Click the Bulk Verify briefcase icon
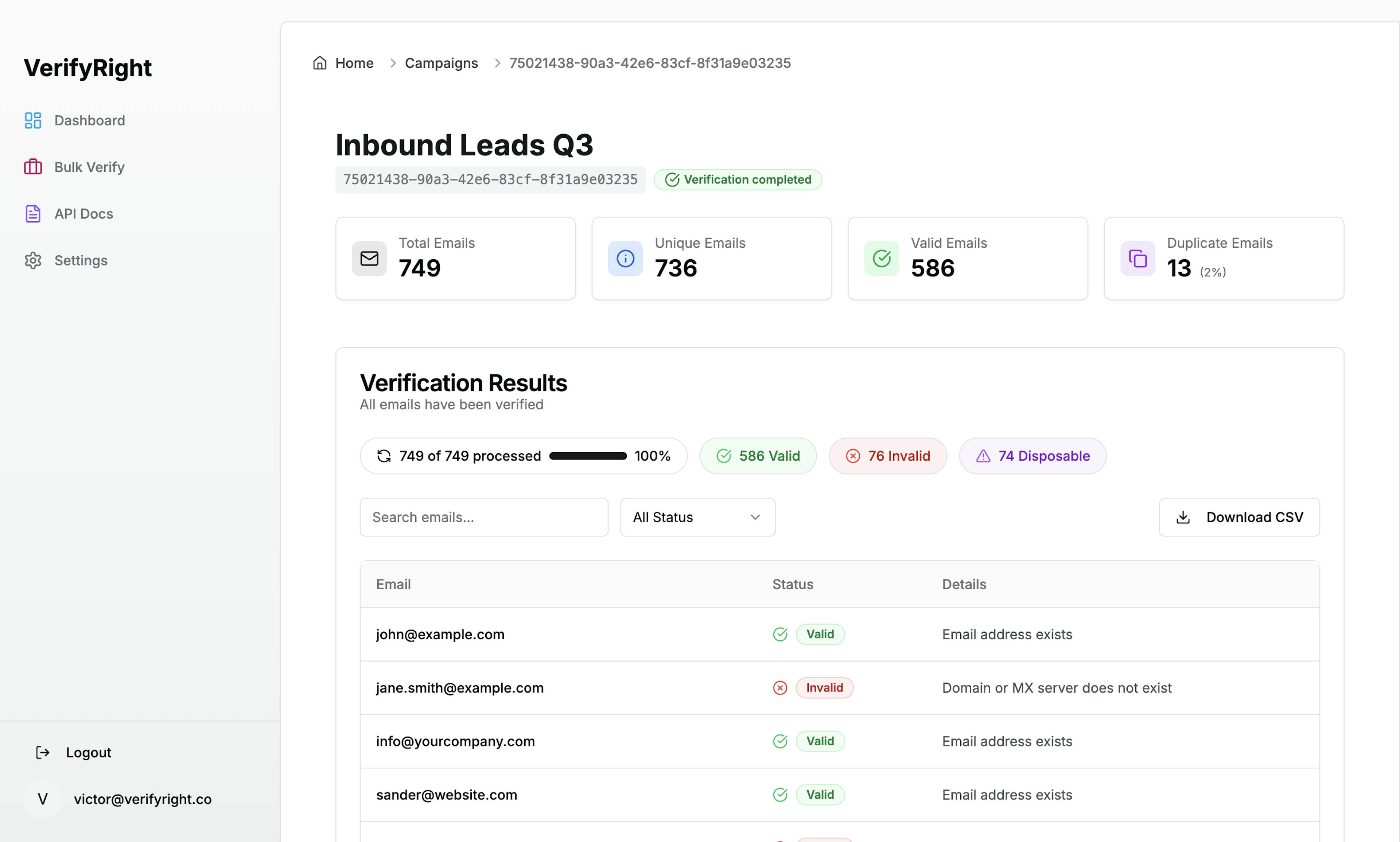The image size is (1400, 842). tap(33, 167)
